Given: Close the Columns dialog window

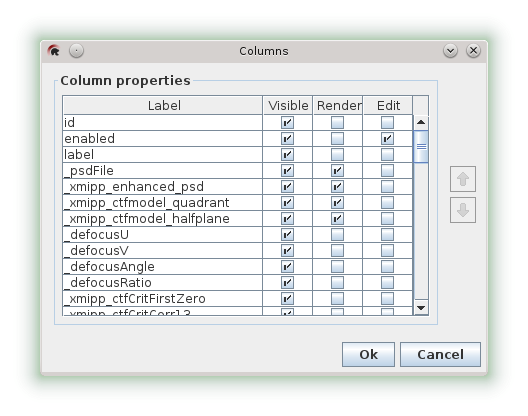Looking at the screenshot, I should [x=473, y=51].
